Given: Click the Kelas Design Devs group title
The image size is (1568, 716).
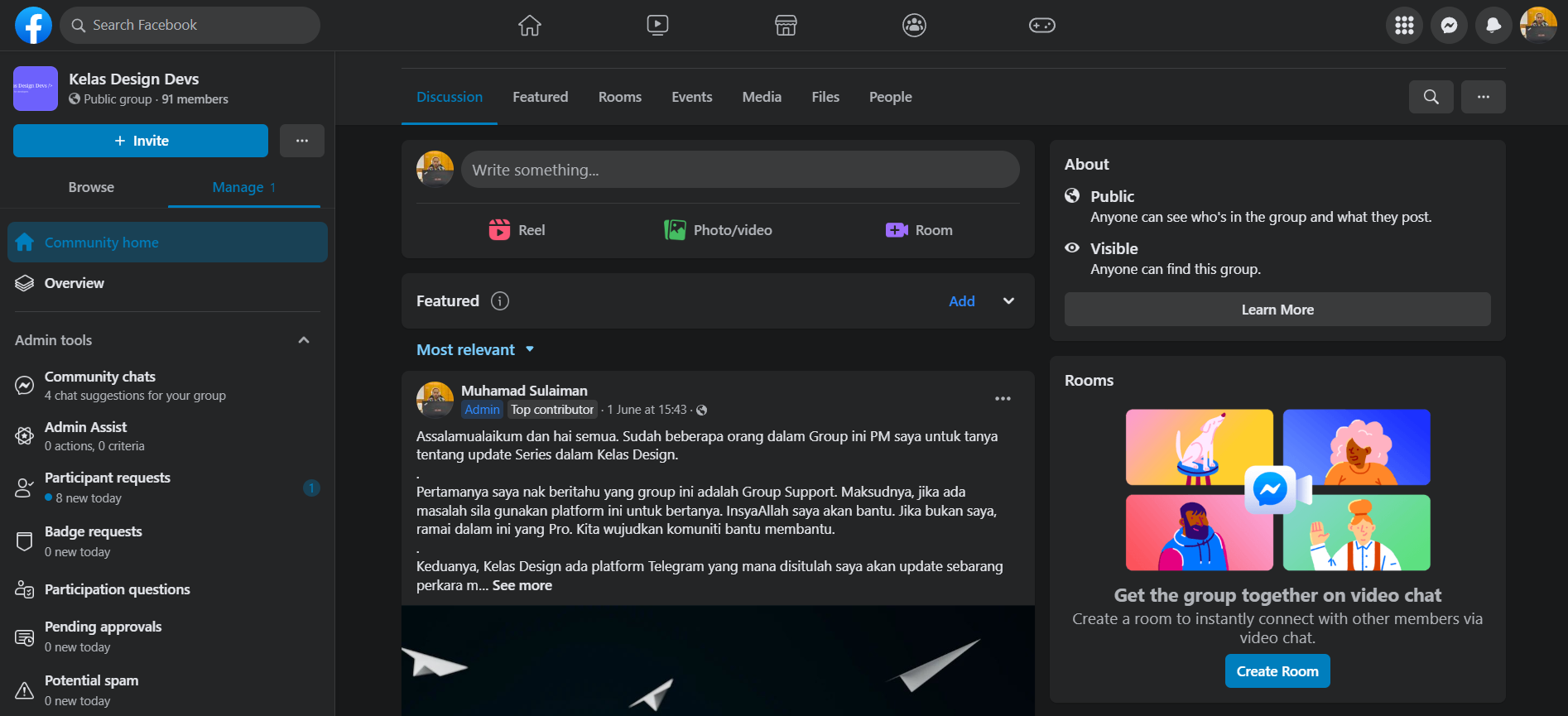Looking at the screenshot, I should coord(134,79).
